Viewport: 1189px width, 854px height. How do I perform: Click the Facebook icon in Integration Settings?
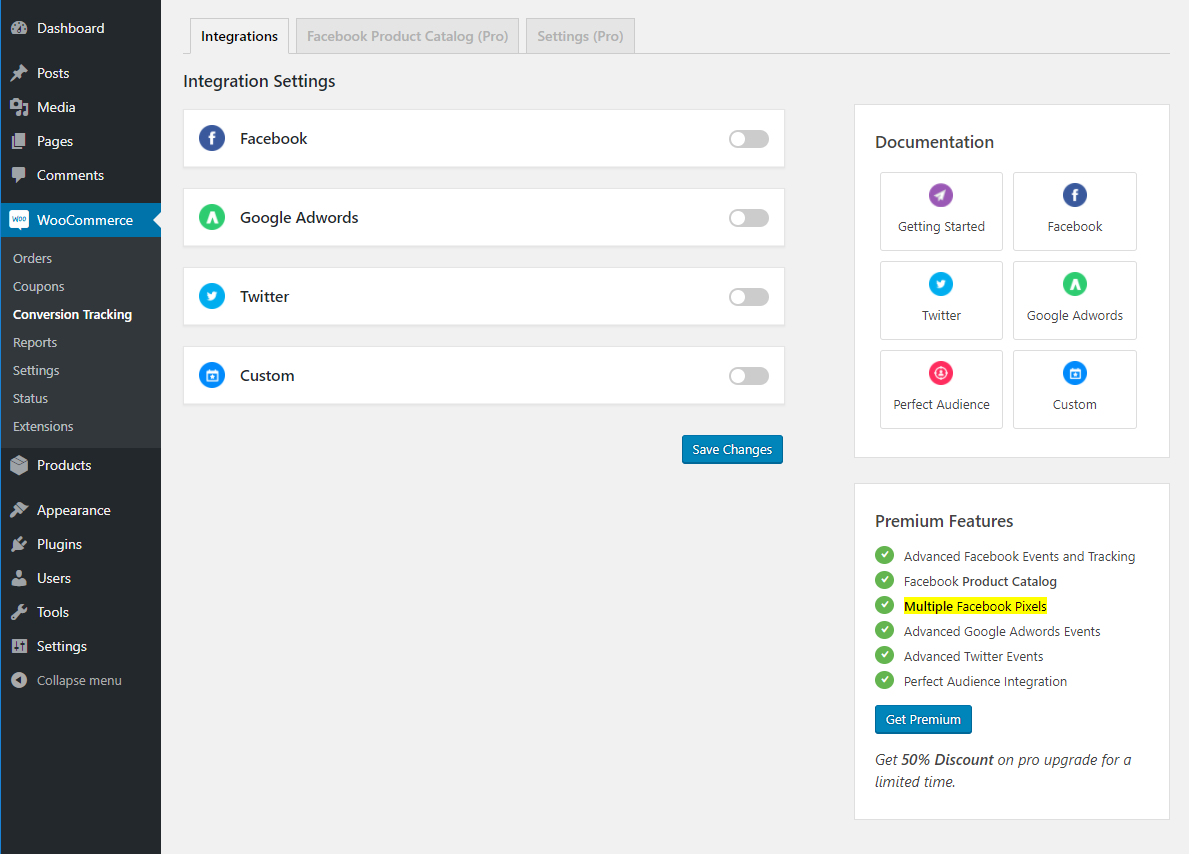212,138
